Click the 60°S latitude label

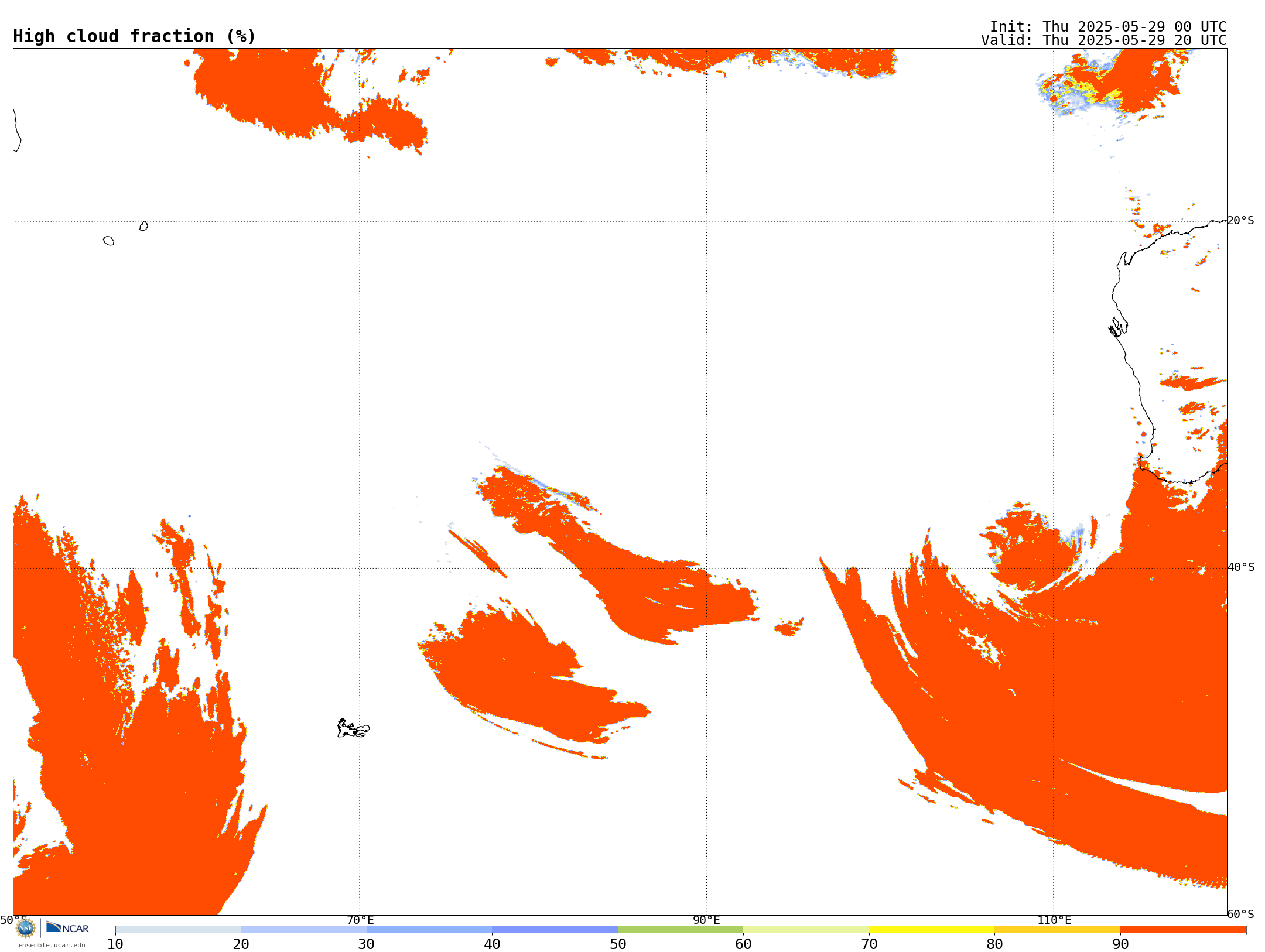tap(1241, 914)
